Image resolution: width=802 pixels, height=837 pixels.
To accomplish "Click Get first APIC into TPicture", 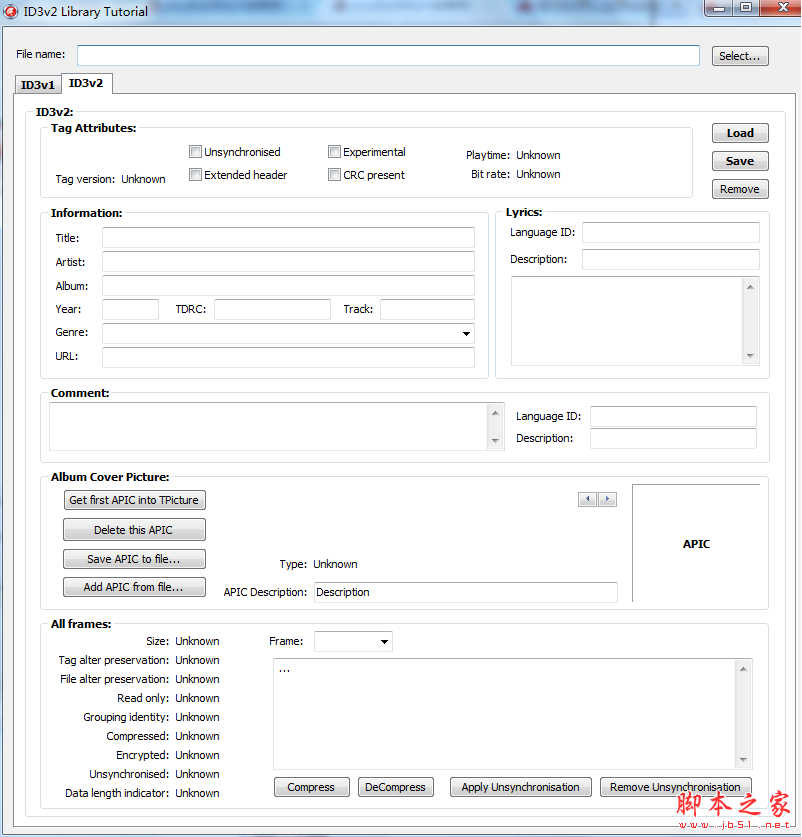I will [x=134, y=499].
